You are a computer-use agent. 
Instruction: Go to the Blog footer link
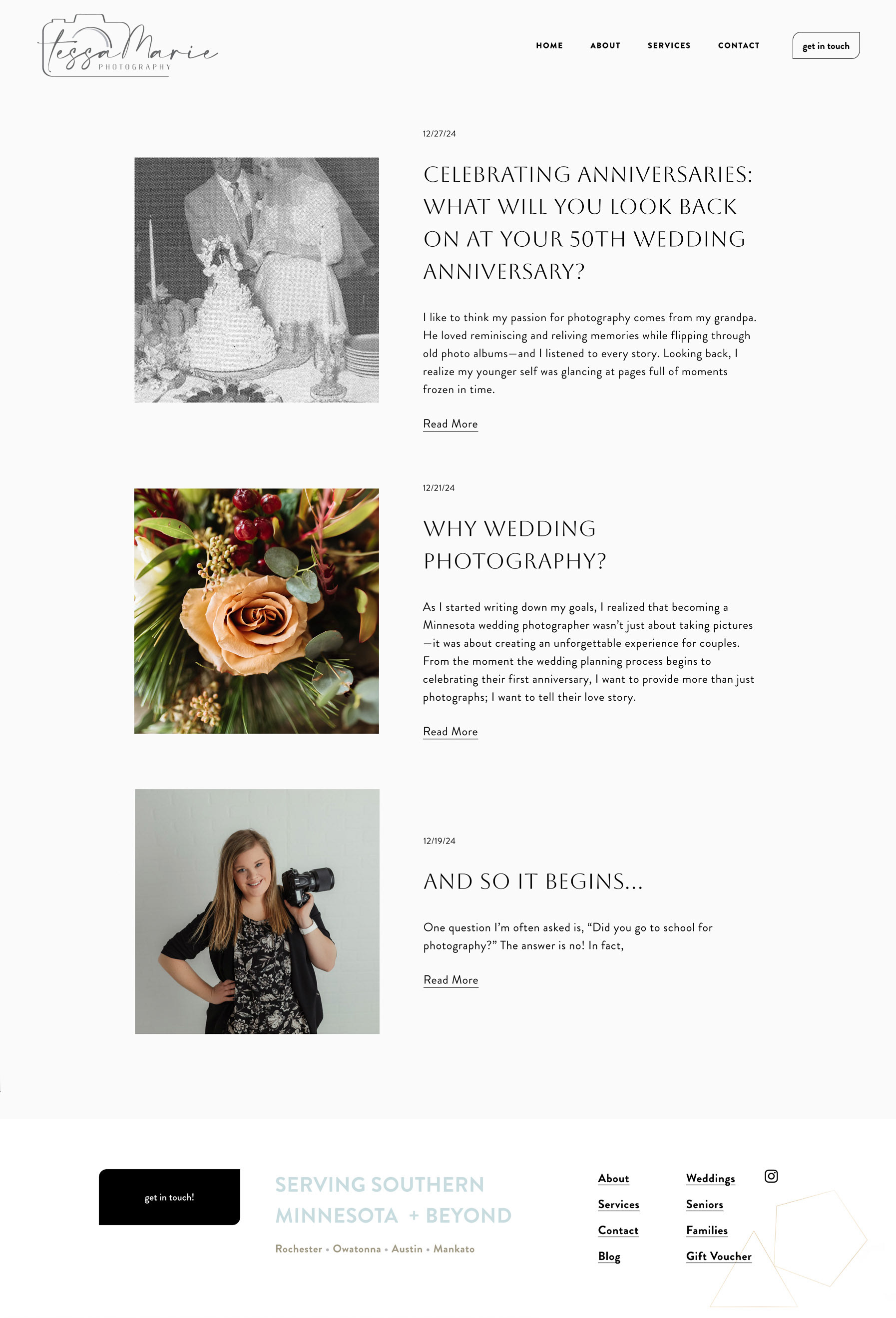609,1256
